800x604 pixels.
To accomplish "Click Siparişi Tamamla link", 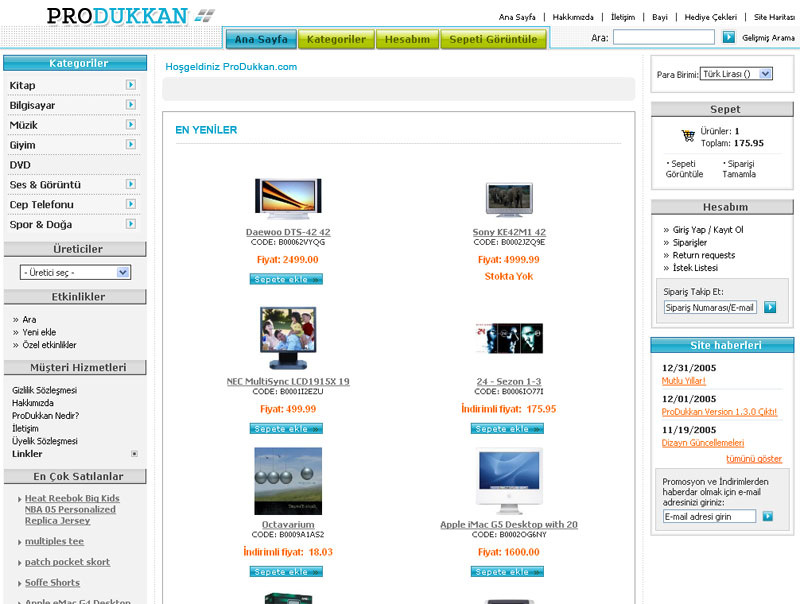I will click(x=739, y=169).
